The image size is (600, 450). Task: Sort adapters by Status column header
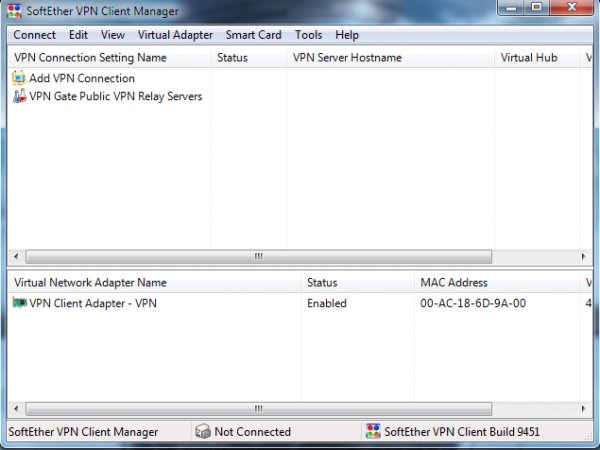pos(358,282)
